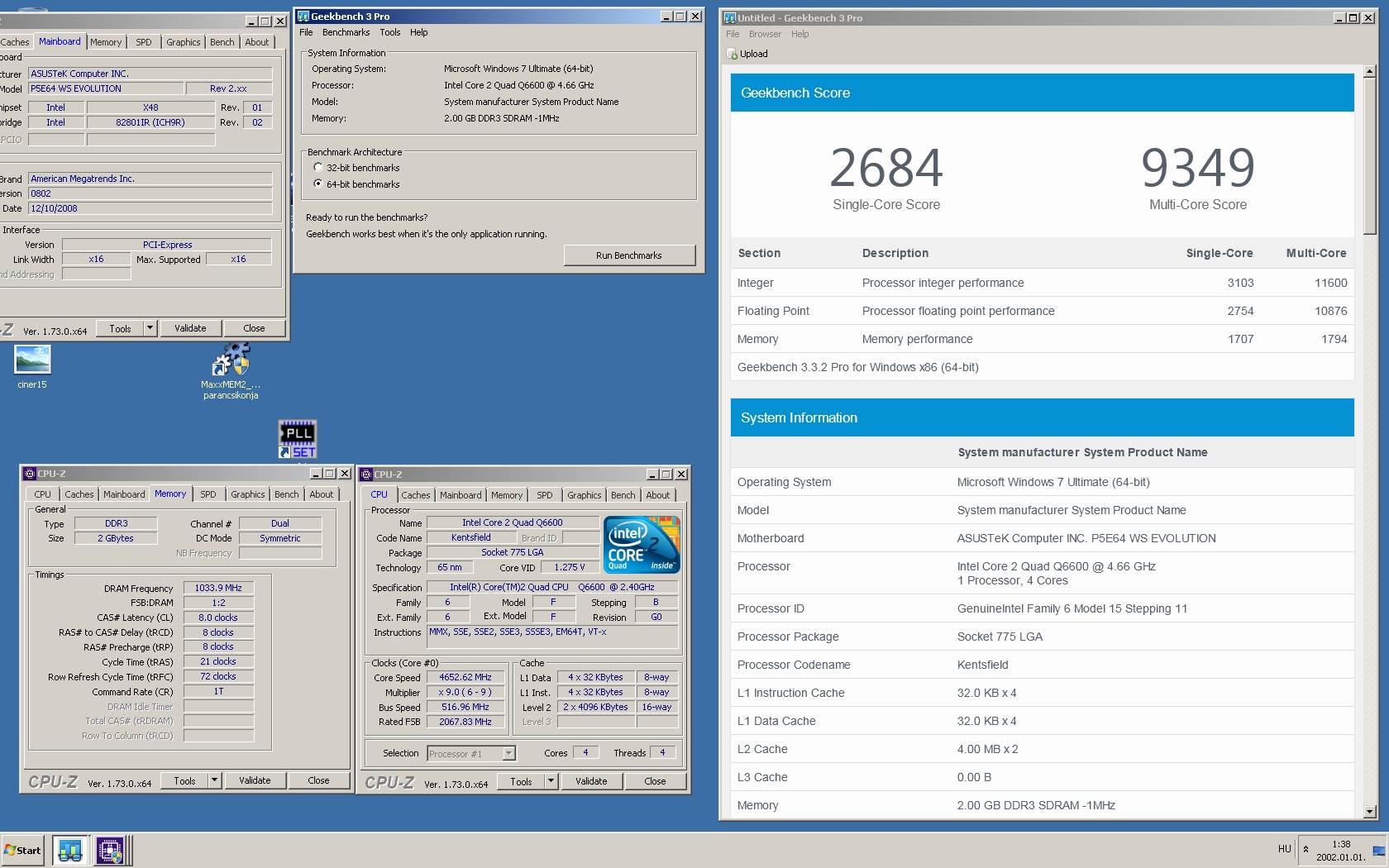Click the Integer row in results table
The width and height of the screenshot is (1389, 868).
click(x=1042, y=283)
